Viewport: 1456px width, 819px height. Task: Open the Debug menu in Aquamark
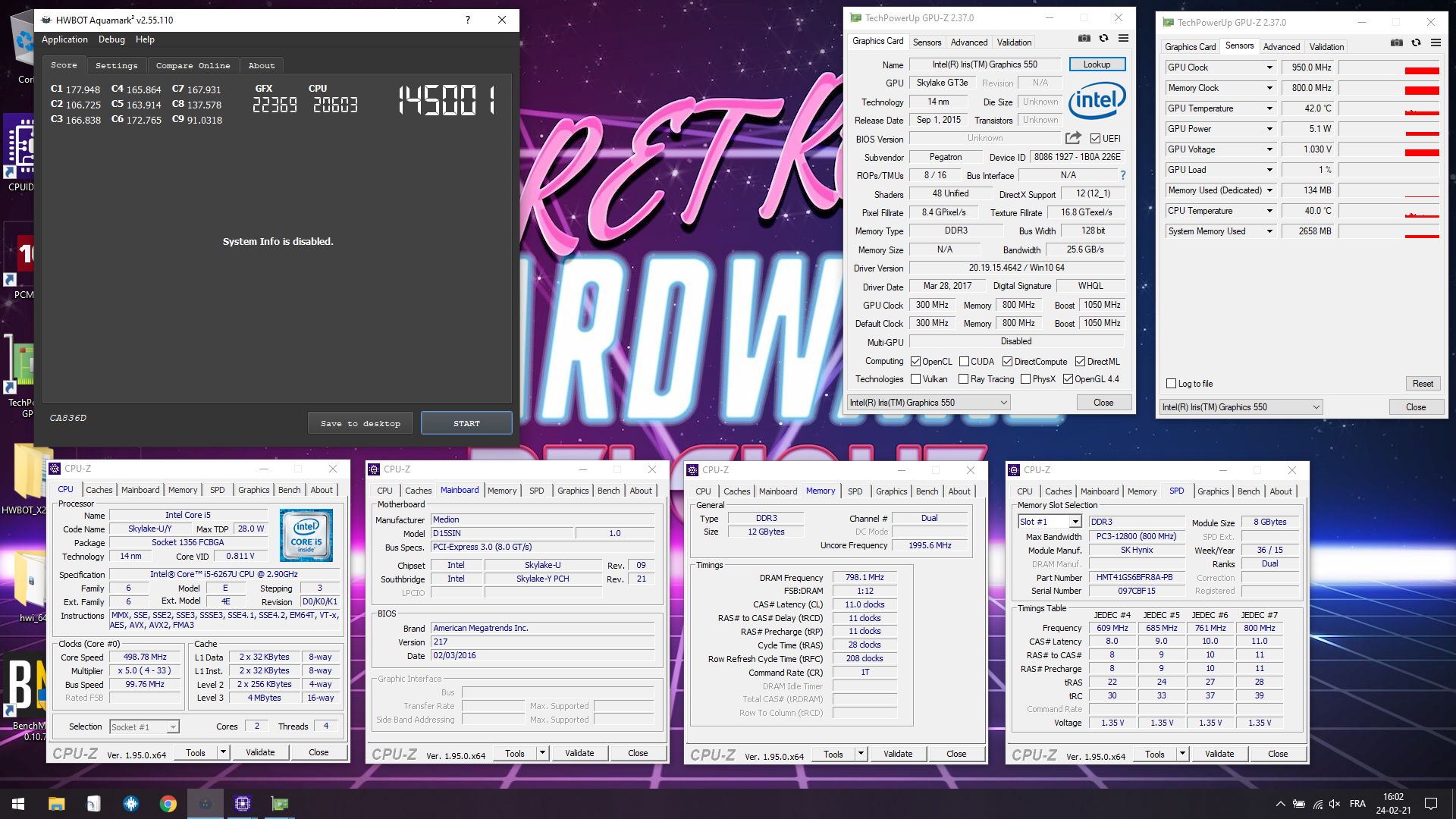[111, 39]
